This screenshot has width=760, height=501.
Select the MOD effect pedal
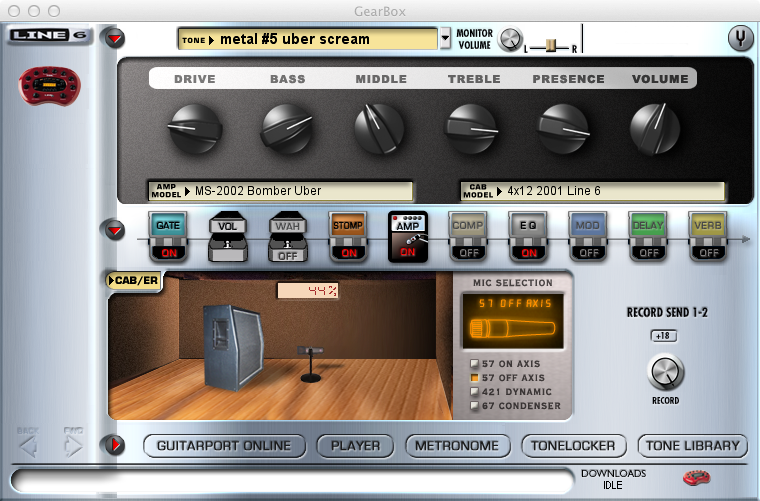click(587, 236)
